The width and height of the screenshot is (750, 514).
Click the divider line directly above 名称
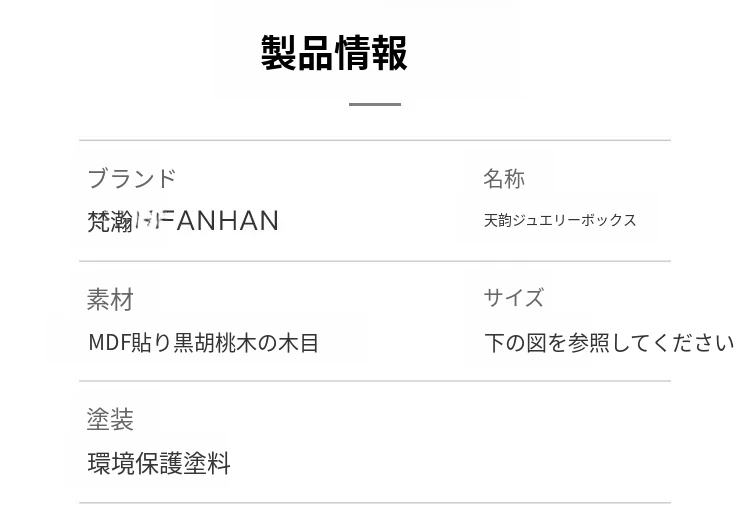pos(575,140)
